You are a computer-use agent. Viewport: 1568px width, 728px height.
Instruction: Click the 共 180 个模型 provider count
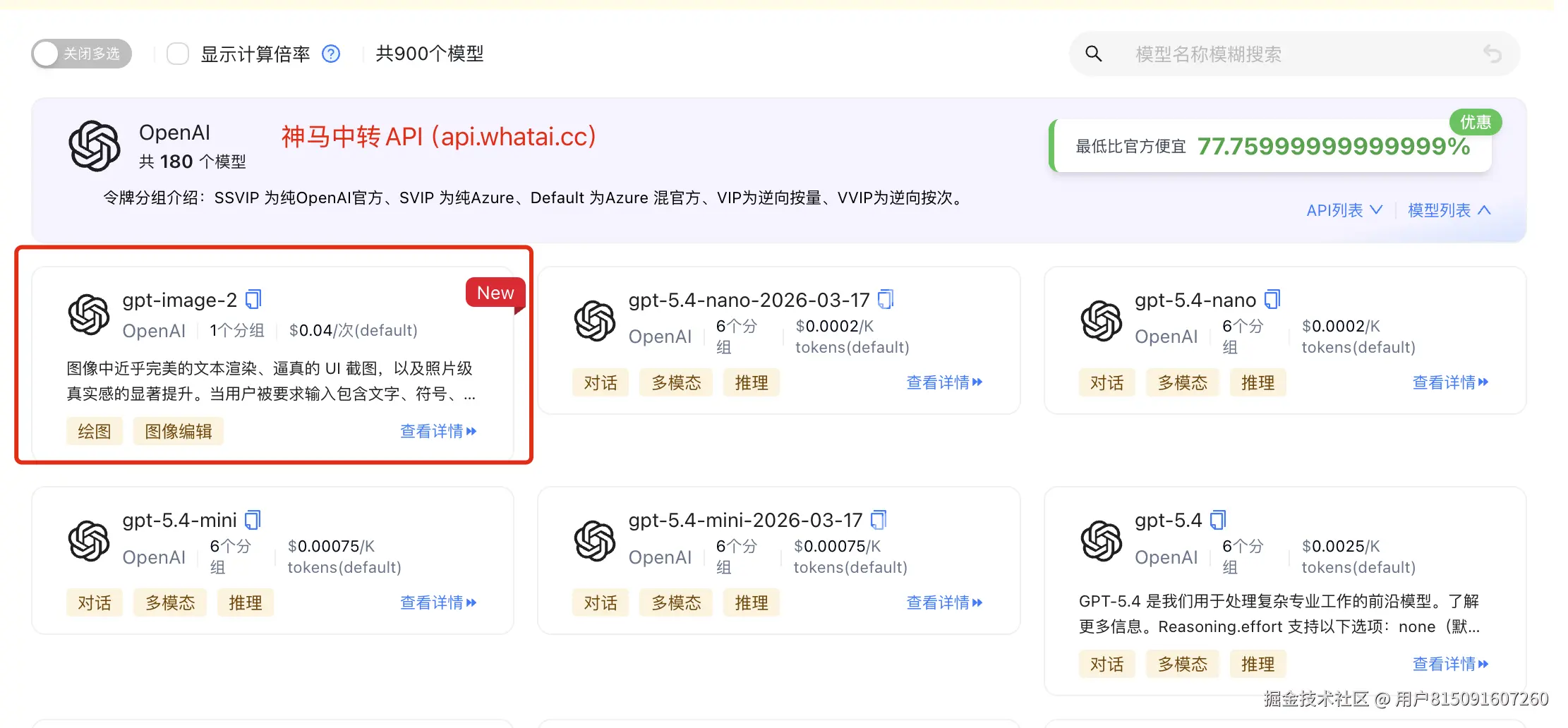(193, 162)
